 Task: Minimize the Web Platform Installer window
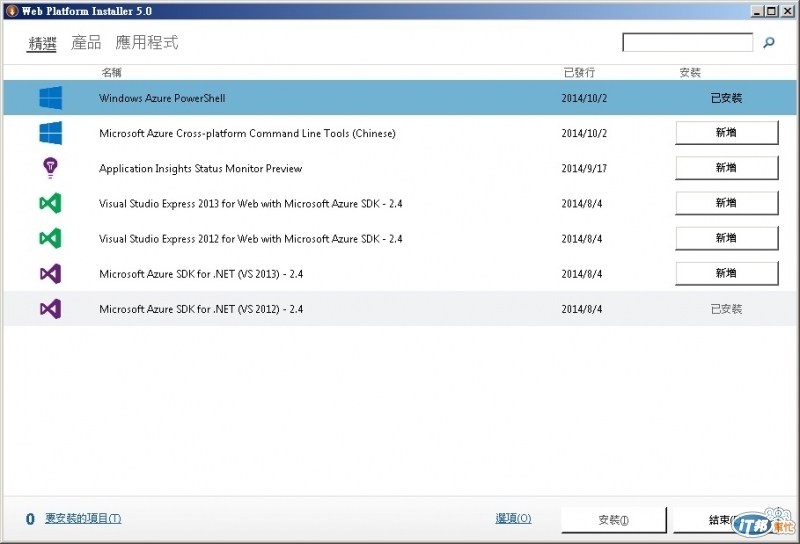757,11
